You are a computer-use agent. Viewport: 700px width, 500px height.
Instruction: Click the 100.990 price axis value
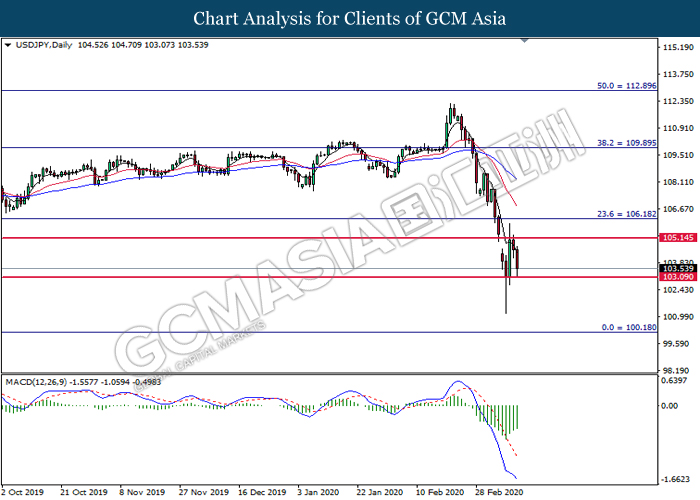pyautogui.click(x=679, y=317)
